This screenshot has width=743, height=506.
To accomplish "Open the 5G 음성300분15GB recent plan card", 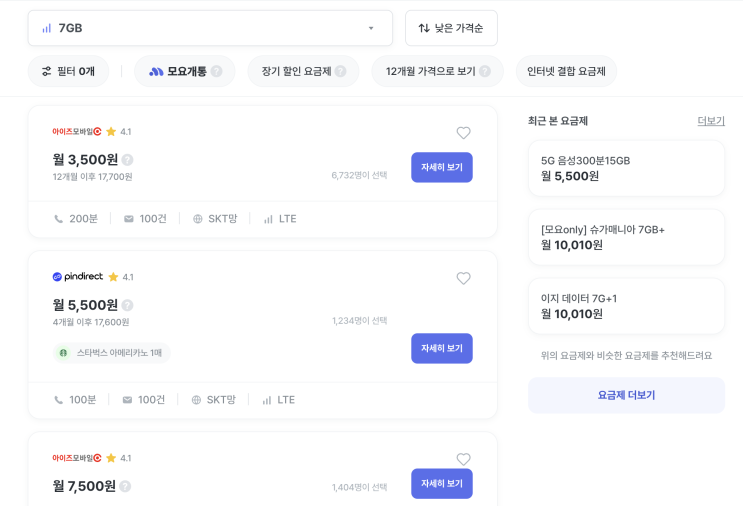I will click(626, 168).
